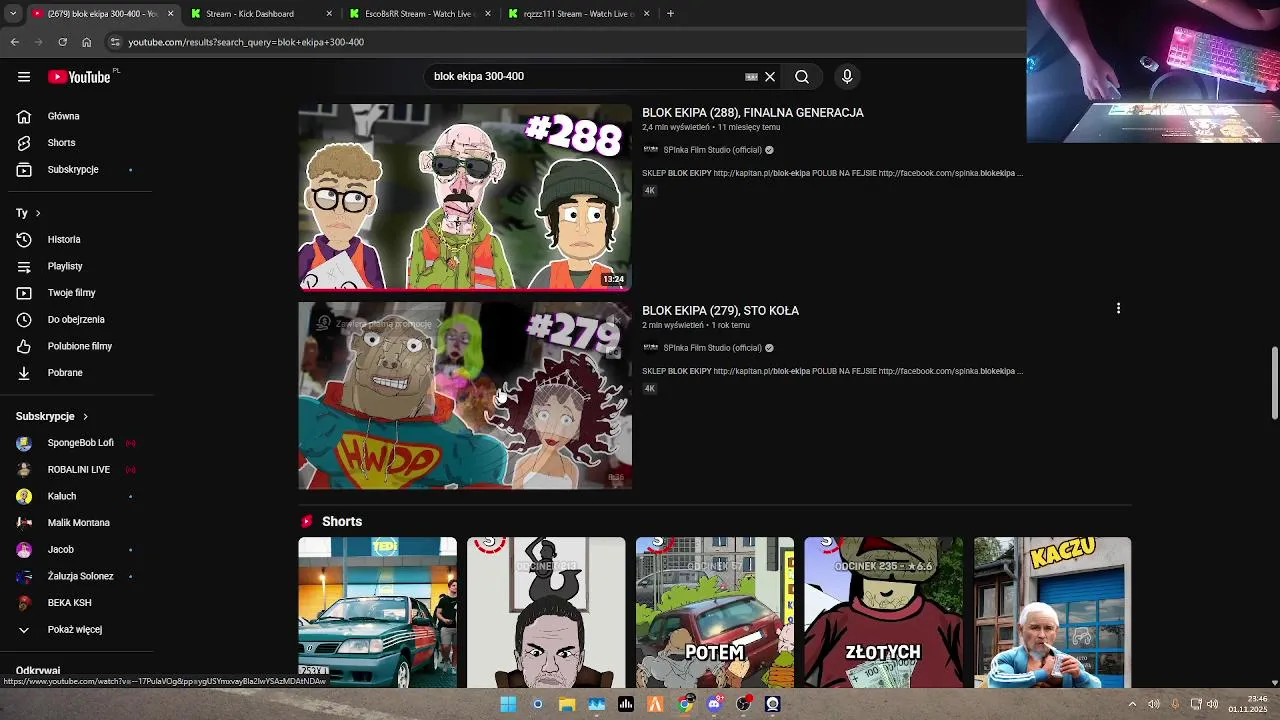The image size is (1280, 720).
Task: Open SPInka Film Studio channel under video 288
Action: pos(712,150)
